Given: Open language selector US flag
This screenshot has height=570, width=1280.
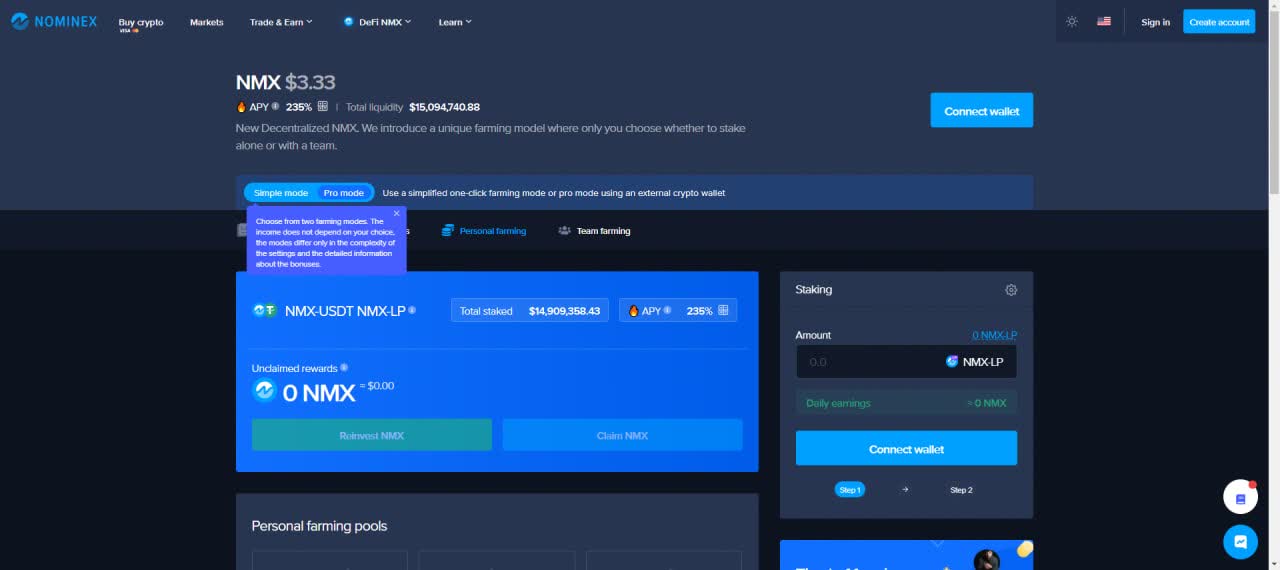Looking at the screenshot, I should click(x=1104, y=21).
